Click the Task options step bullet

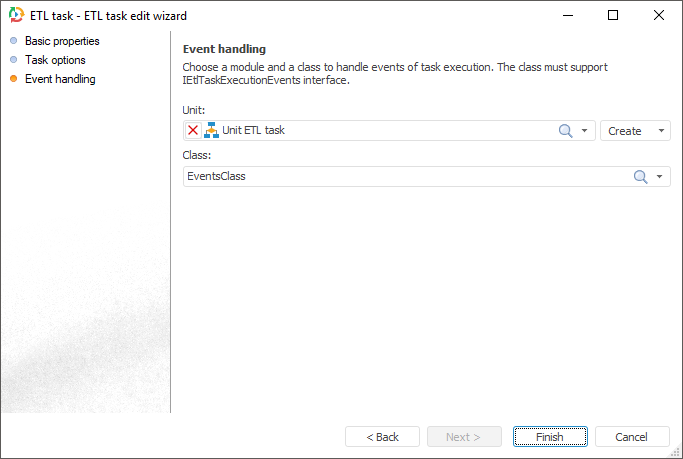[13, 60]
